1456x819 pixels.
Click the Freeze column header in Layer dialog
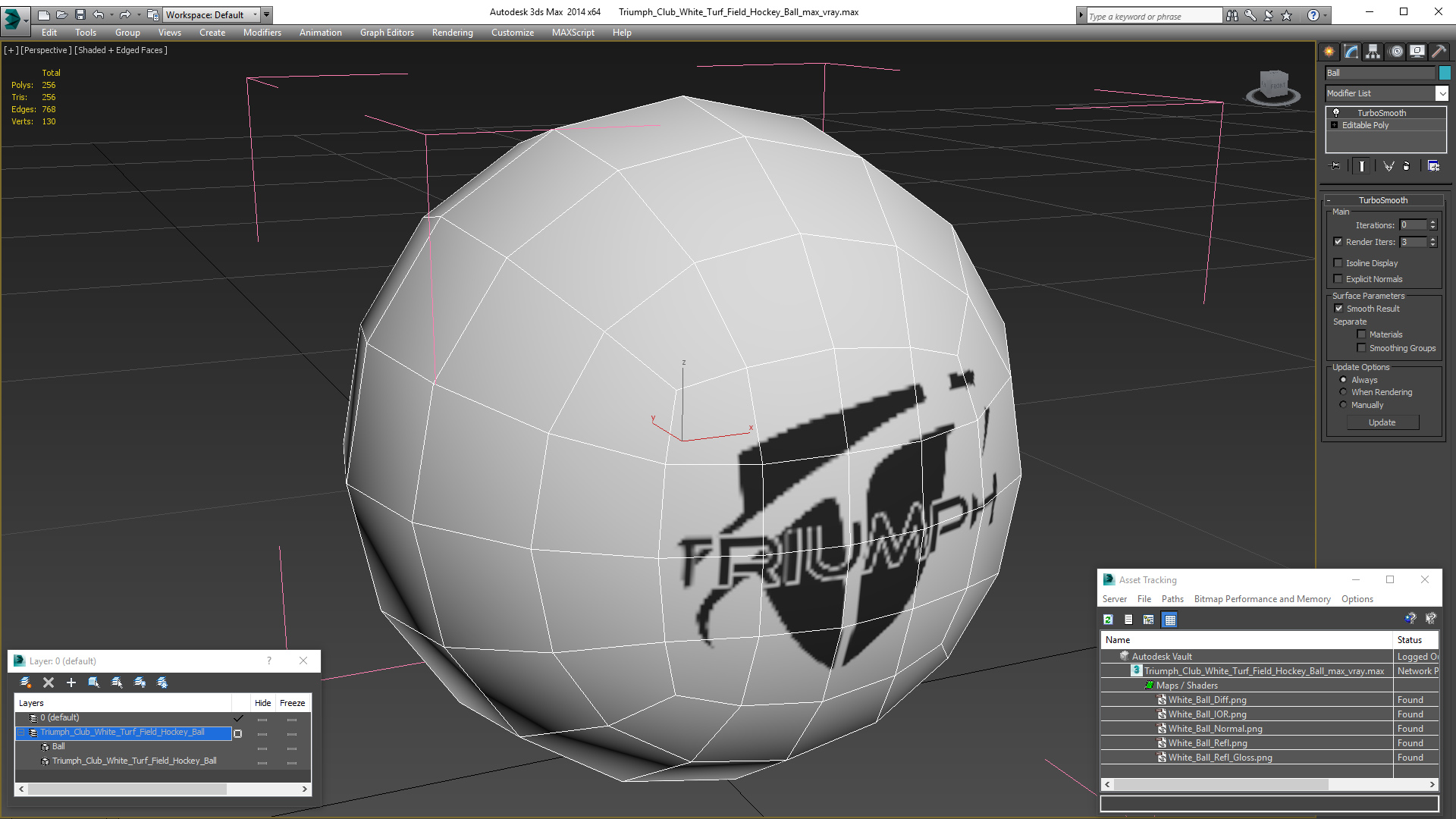tap(292, 703)
